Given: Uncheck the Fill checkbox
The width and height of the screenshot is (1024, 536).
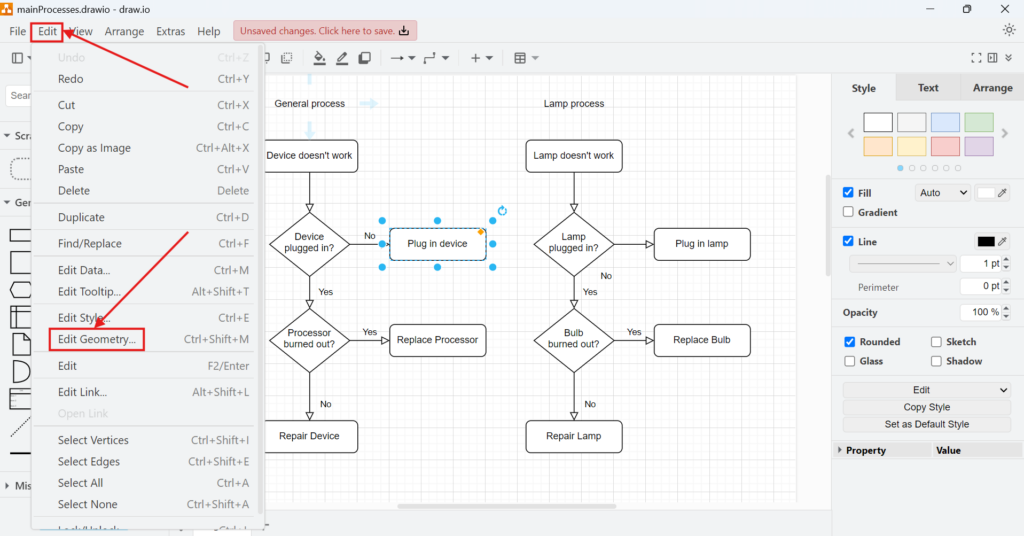Looking at the screenshot, I should [849, 192].
